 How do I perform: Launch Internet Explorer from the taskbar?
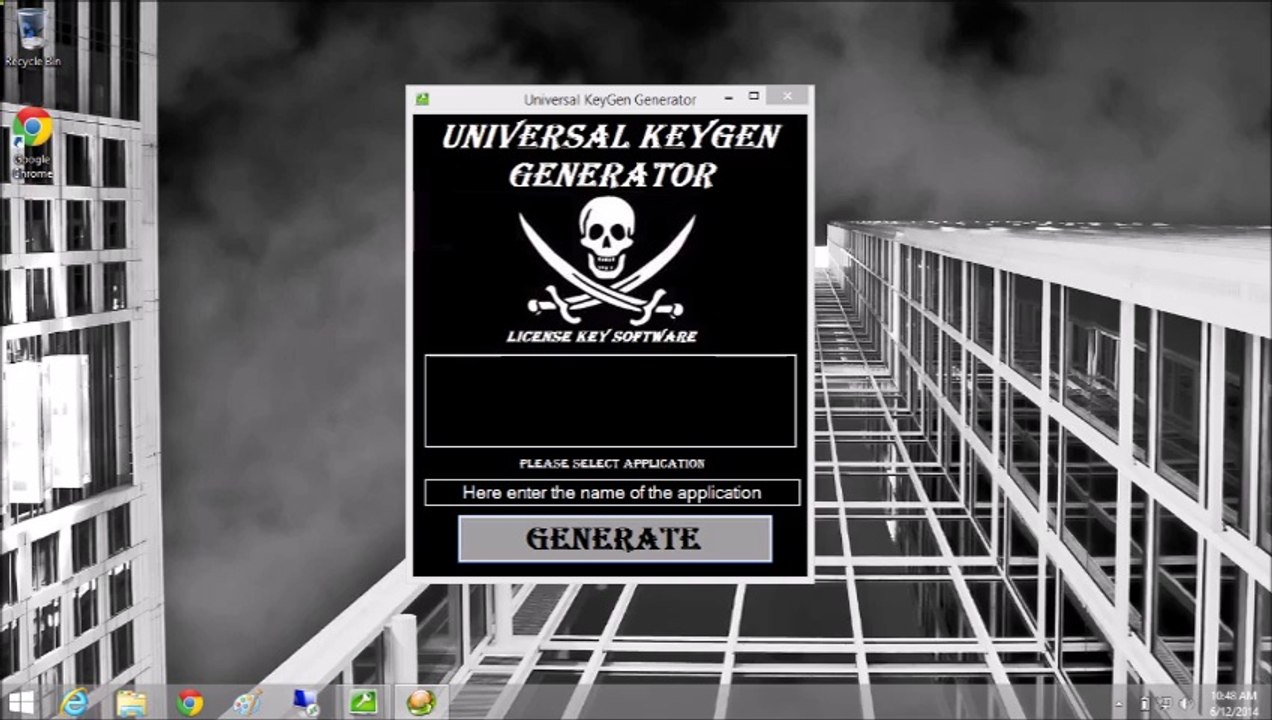tap(74, 702)
